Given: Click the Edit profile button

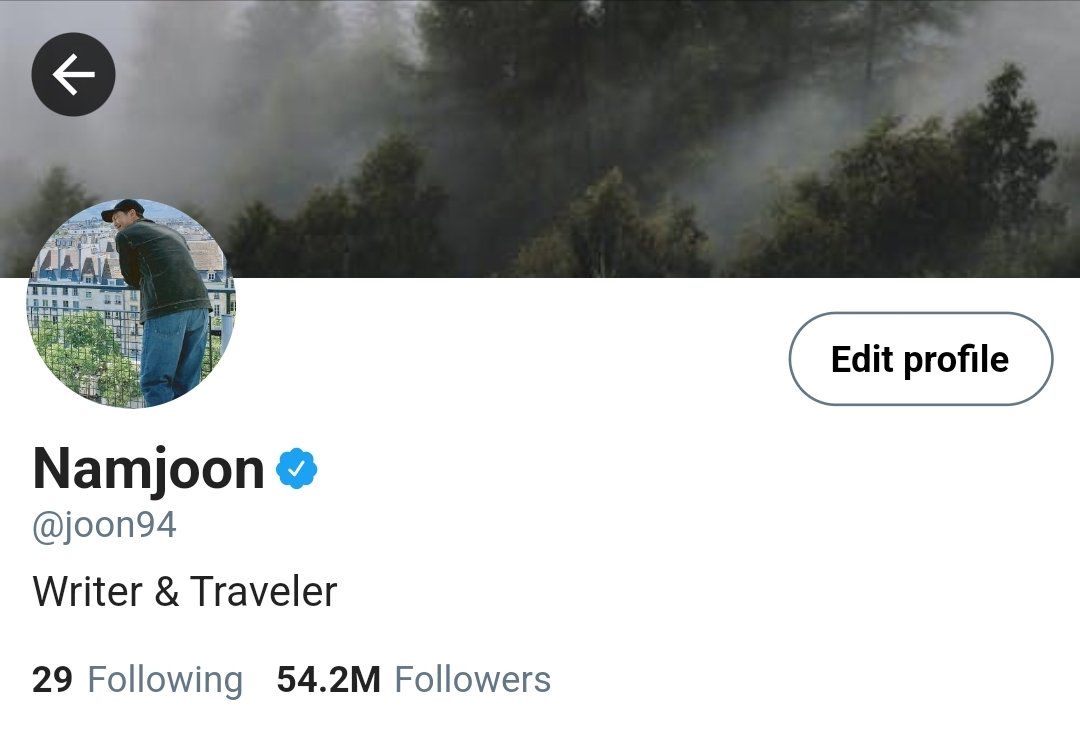Looking at the screenshot, I should (x=920, y=359).
